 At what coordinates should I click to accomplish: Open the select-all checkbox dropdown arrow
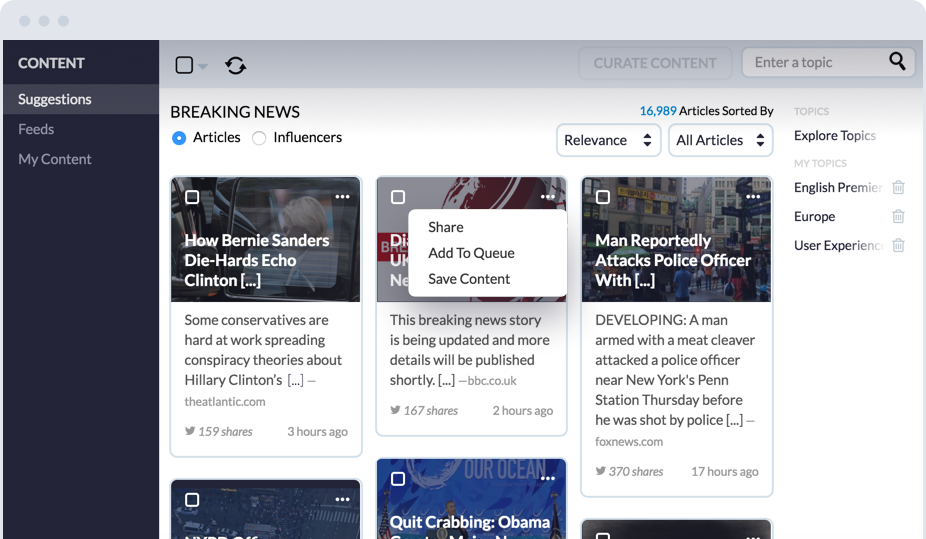coord(203,66)
